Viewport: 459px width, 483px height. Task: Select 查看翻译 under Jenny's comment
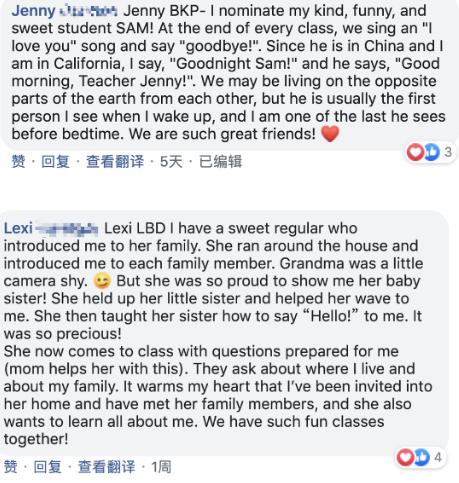pyautogui.click(x=115, y=162)
